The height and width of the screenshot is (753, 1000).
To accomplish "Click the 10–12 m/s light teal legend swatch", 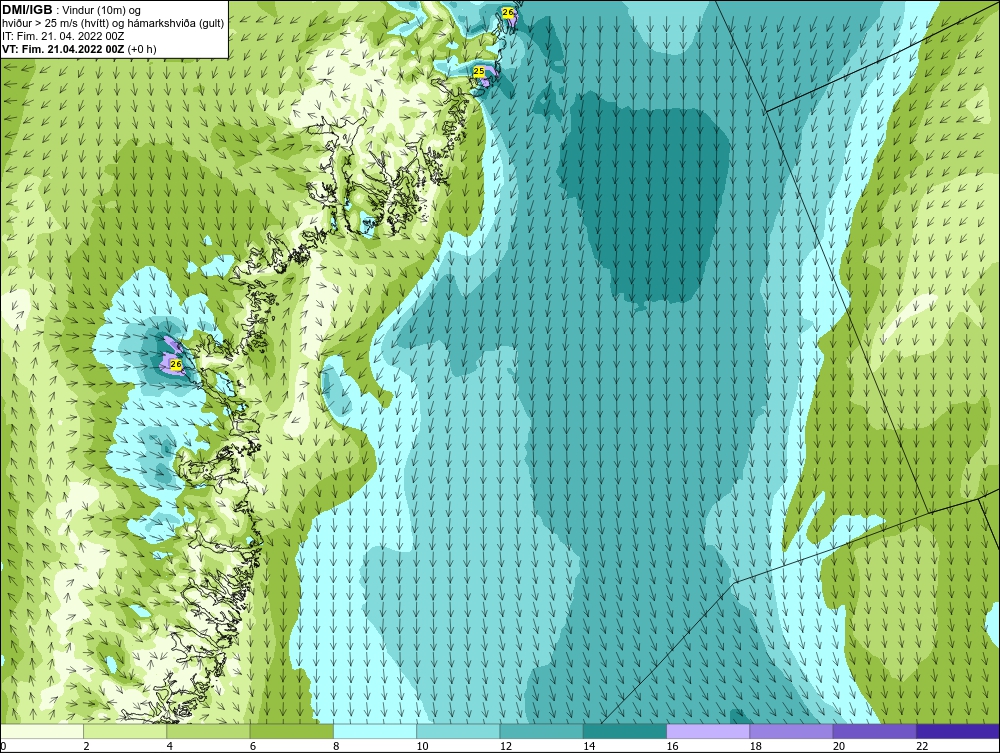I will click(x=458, y=731).
